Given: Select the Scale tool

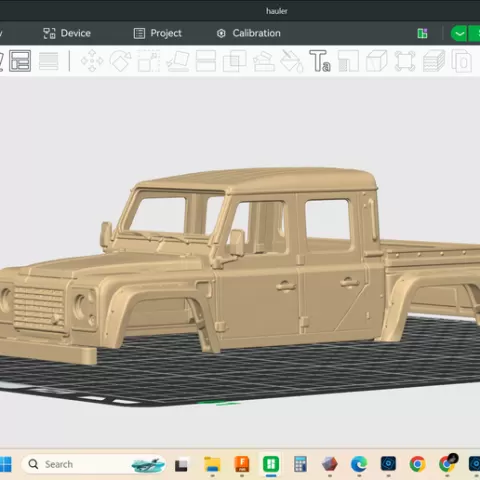Looking at the screenshot, I should tap(149, 61).
